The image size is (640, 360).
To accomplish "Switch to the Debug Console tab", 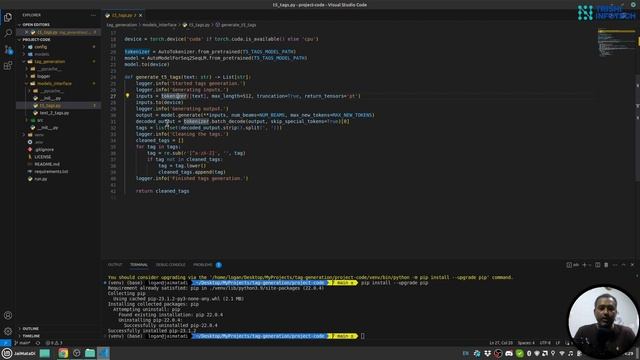I will click(x=171, y=265).
